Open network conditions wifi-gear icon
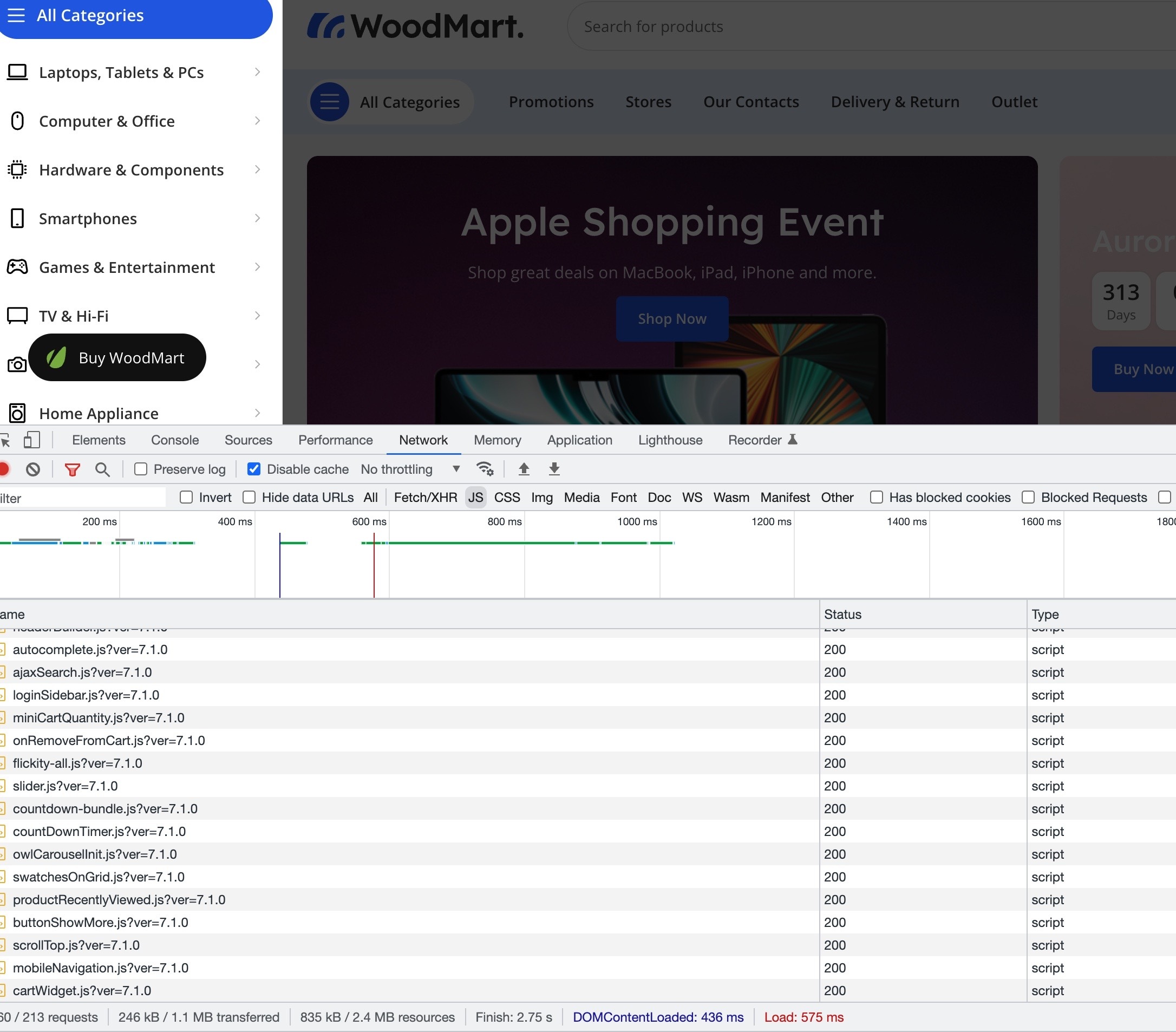This screenshot has width=1176, height=1032. point(485,469)
